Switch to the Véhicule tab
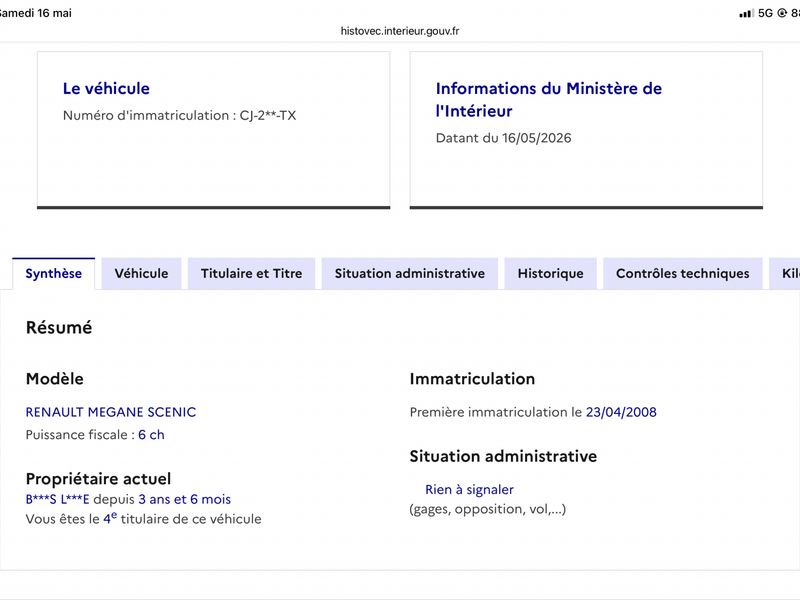 [141, 273]
